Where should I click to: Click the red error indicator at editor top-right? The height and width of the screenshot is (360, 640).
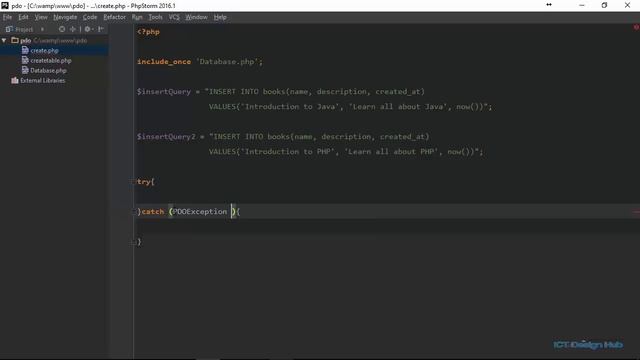click(x=636, y=27)
